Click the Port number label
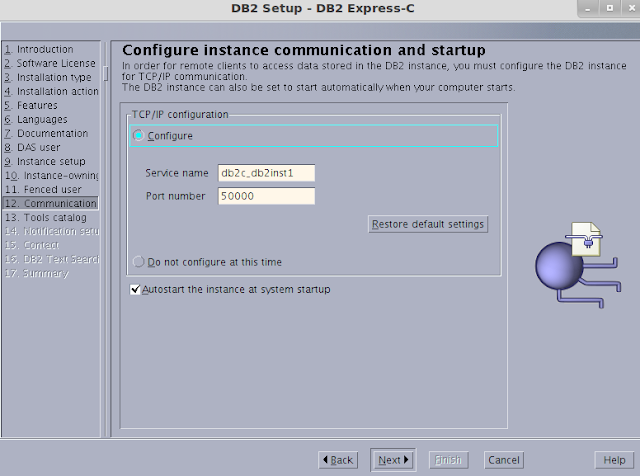 (x=176, y=196)
